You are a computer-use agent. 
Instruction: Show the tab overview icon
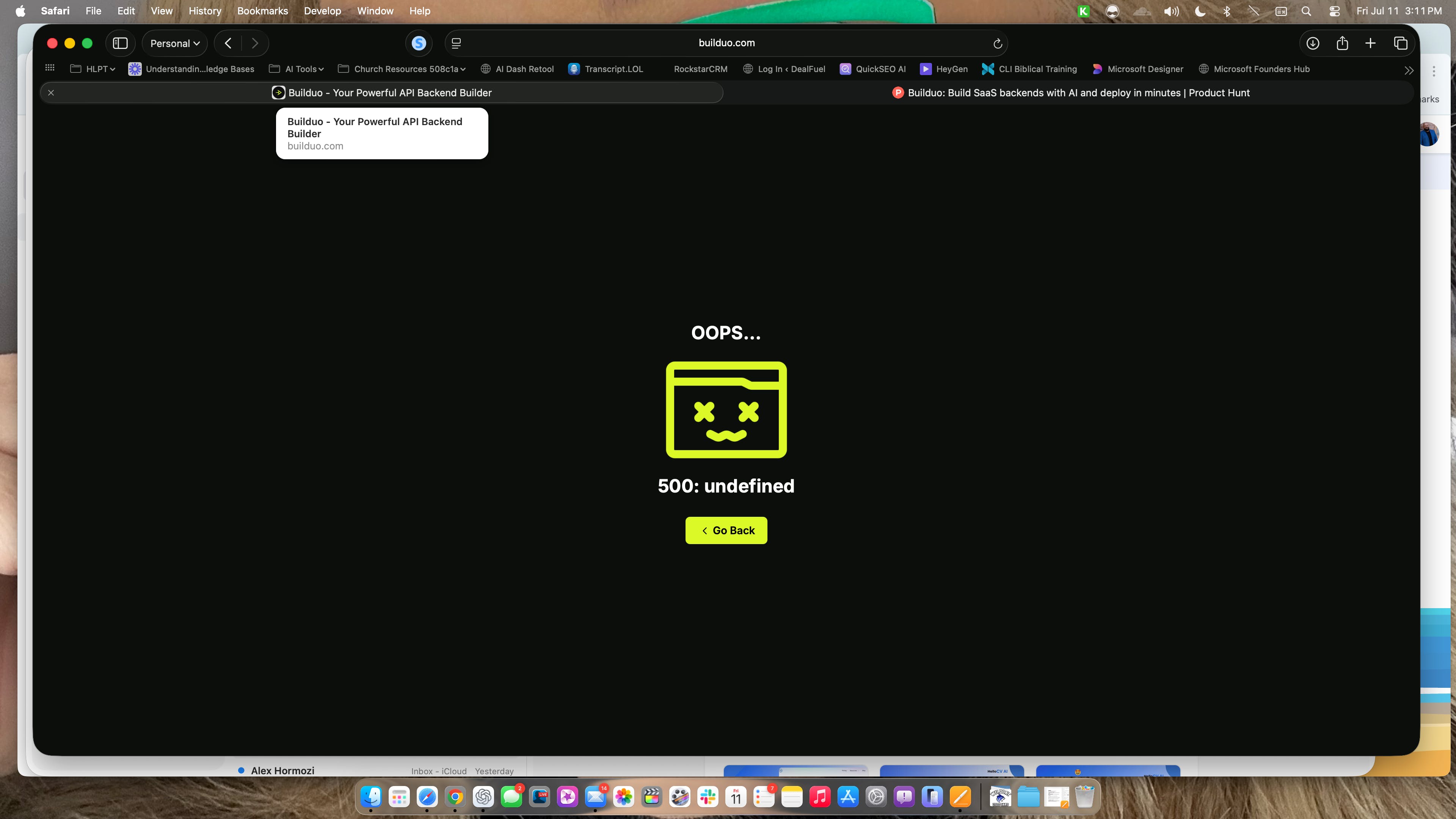[1401, 44]
